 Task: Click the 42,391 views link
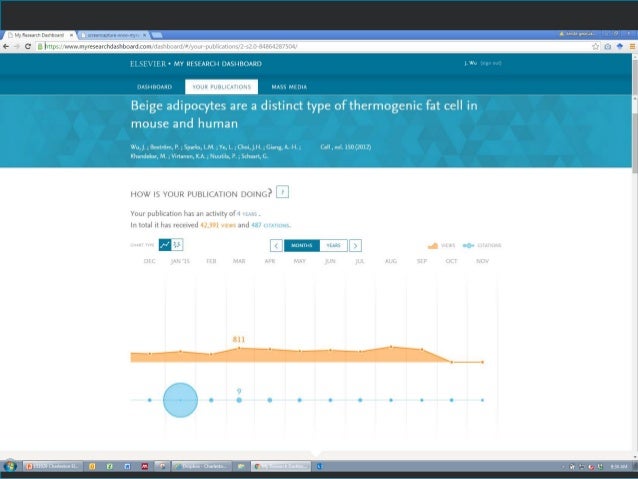[218, 225]
